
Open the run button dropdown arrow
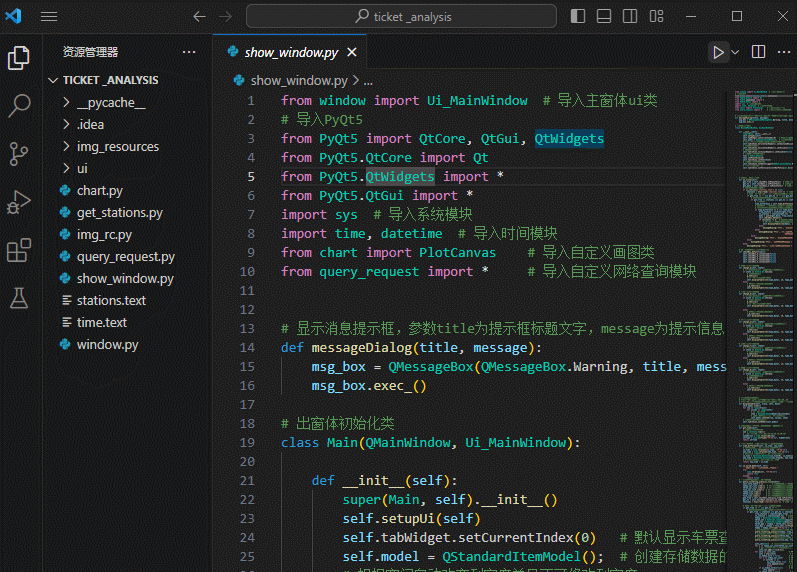735,52
